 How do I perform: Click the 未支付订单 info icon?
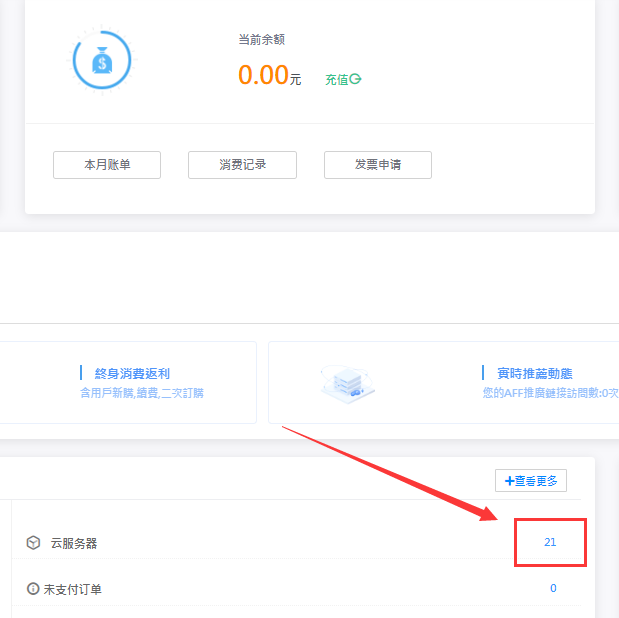coord(33,588)
